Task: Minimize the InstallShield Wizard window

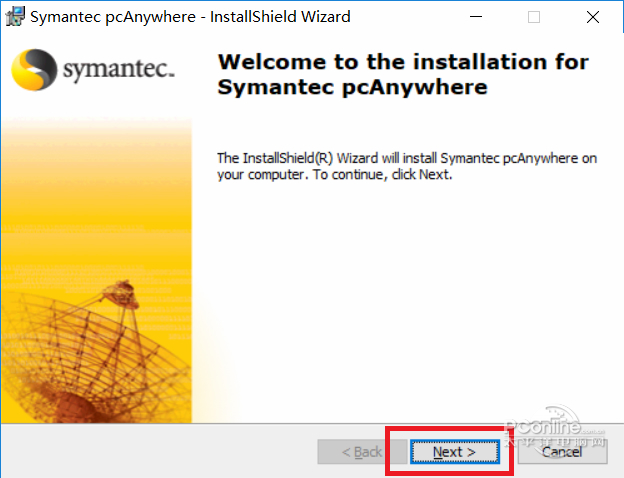Action: click(x=476, y=17)
